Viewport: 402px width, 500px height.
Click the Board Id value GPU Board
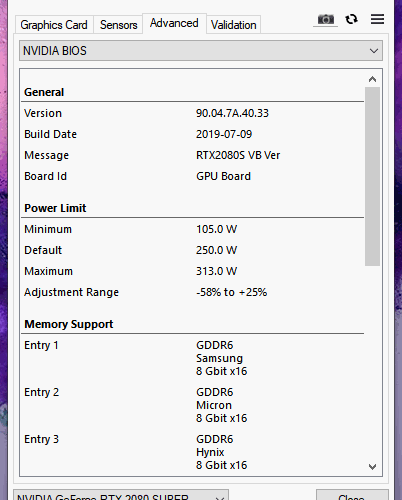pos(223,176)
